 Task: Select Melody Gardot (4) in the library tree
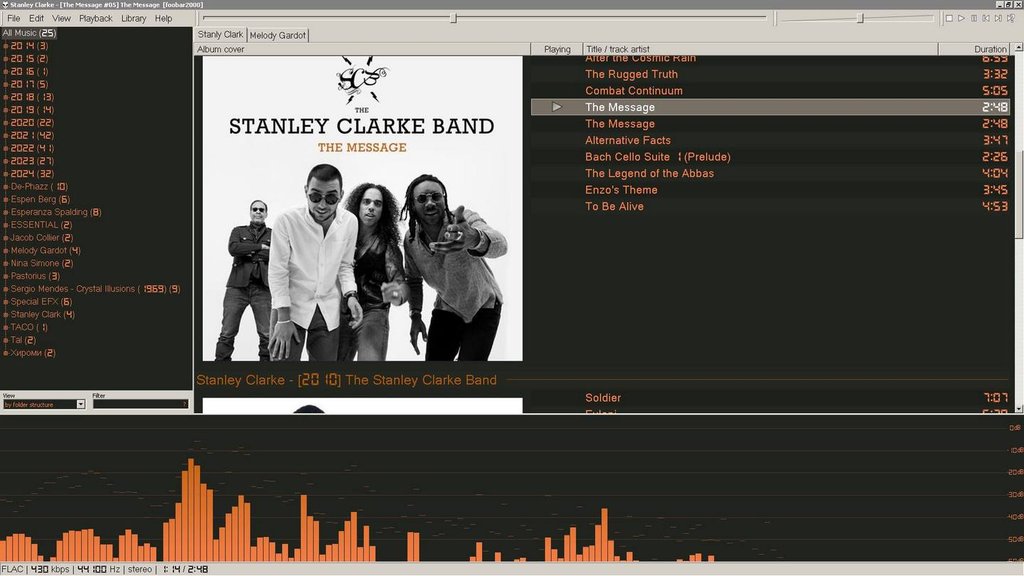click(x=46, y=250)
